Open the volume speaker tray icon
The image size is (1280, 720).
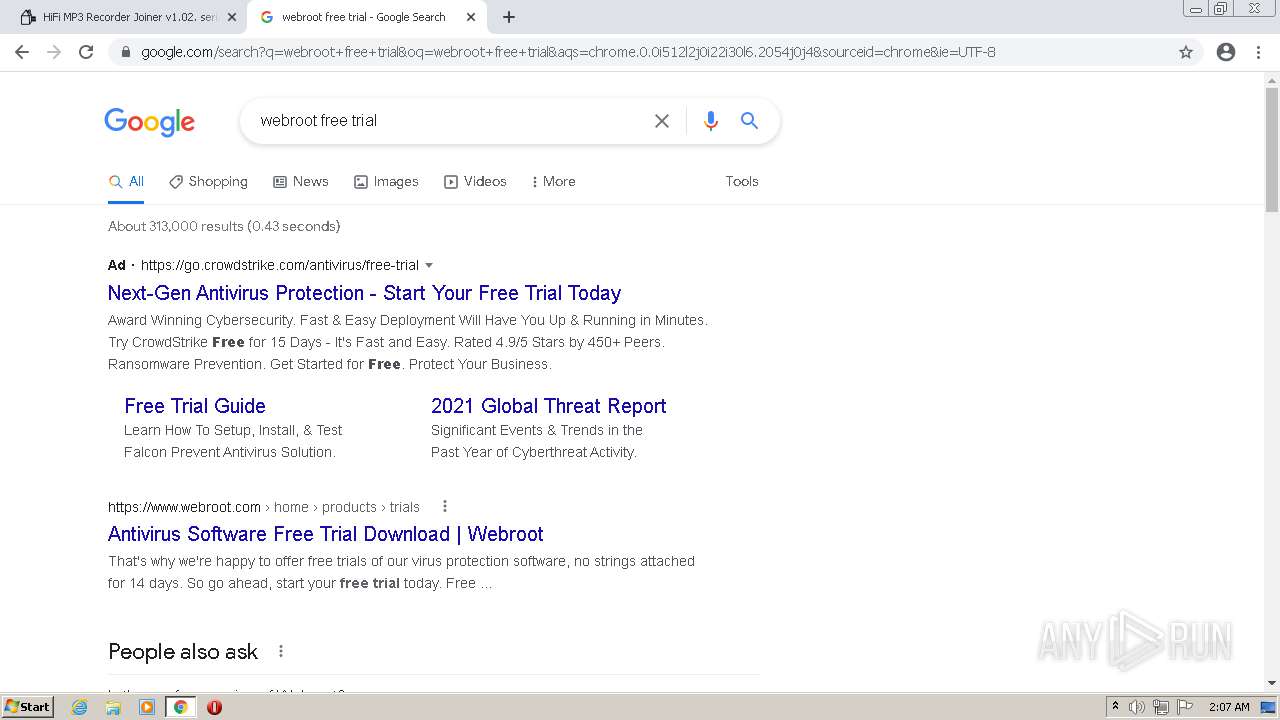click(x=1137, y=707)
